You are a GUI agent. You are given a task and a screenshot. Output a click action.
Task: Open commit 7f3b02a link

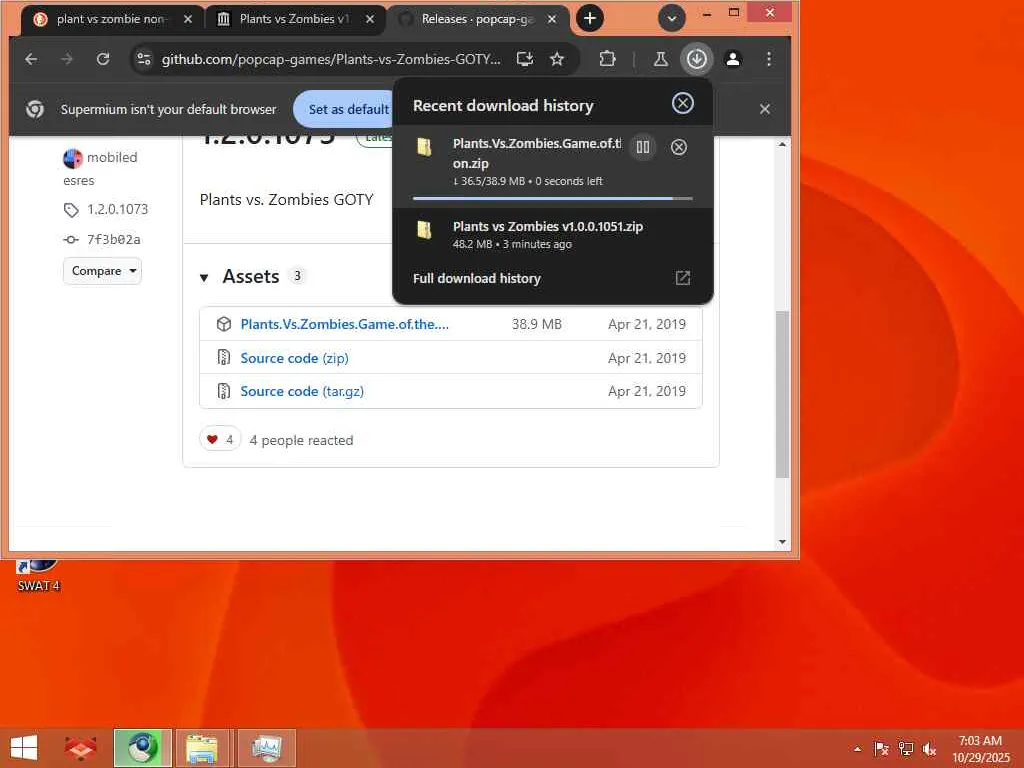click(114, 240)
